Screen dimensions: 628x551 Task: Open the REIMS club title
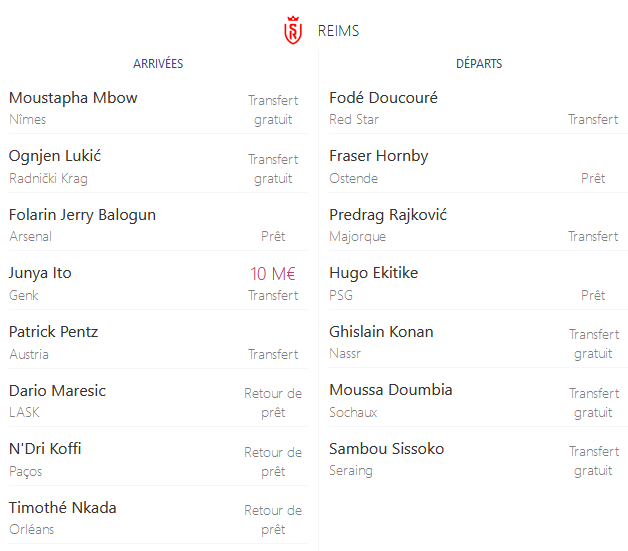[338, 31]
